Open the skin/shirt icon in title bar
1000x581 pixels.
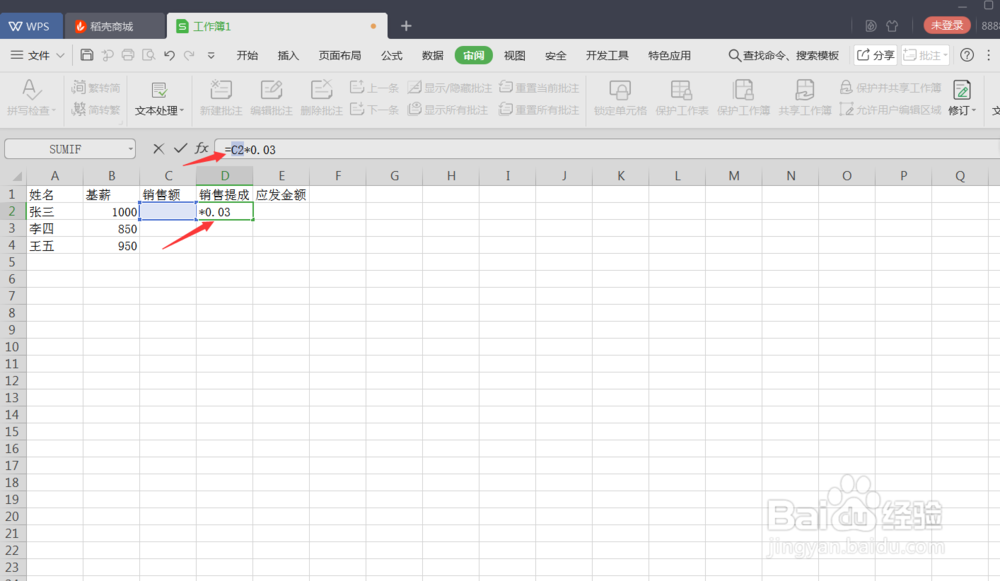(892, 26)
